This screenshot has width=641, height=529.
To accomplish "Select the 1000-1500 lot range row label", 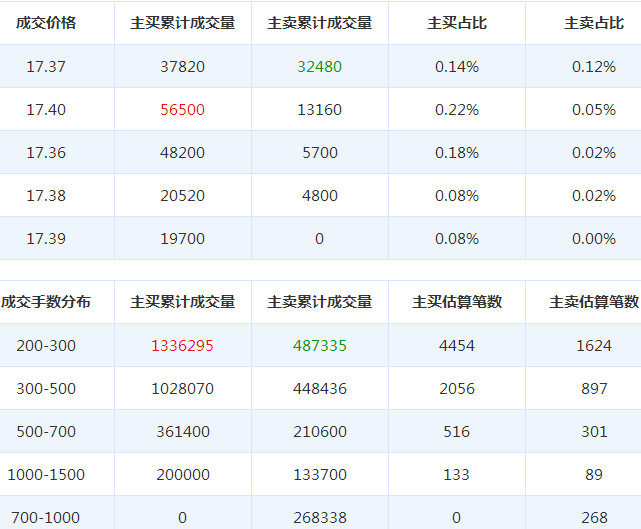I will click(x=46, y=475).
